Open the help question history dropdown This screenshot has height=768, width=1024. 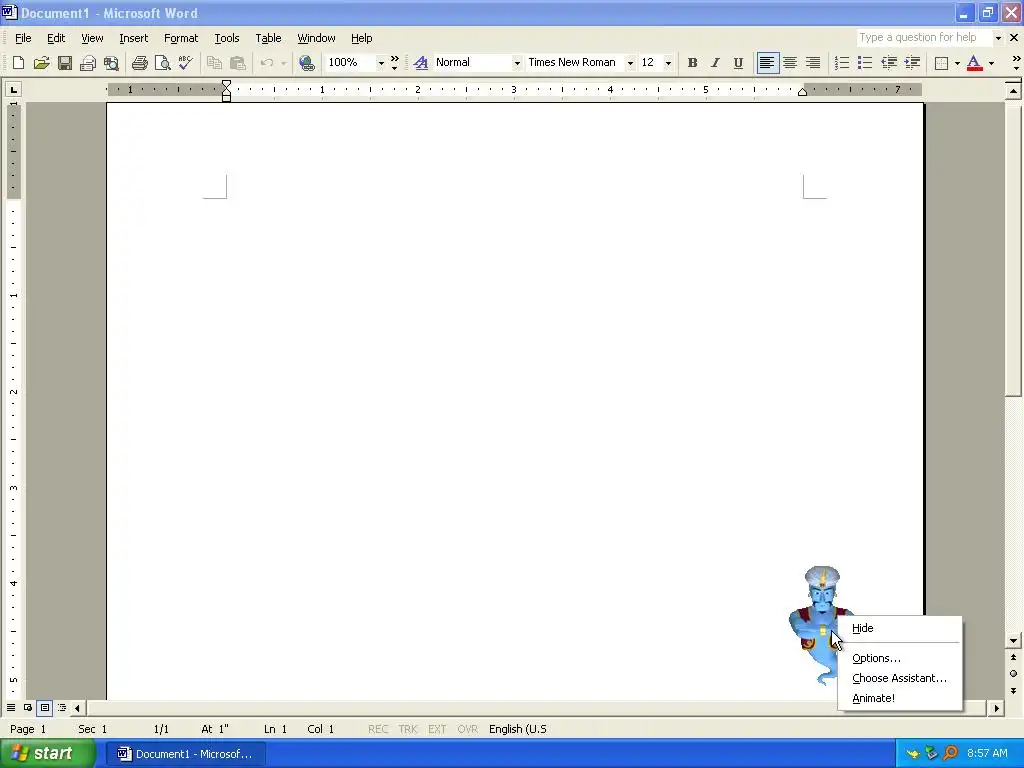click(x=998, y=38)
